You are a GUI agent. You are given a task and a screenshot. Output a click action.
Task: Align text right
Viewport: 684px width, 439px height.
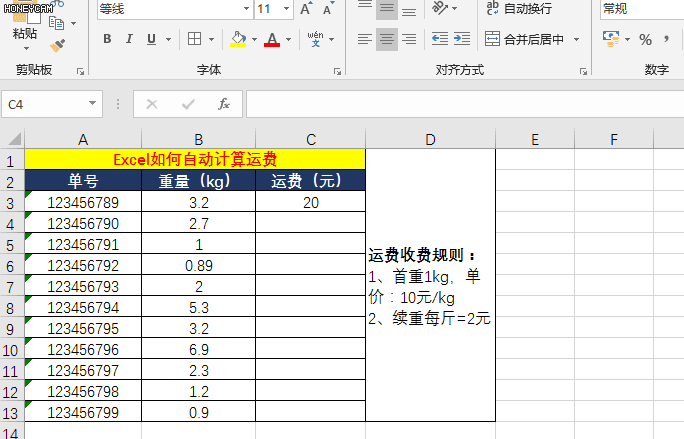pos(409,39)
